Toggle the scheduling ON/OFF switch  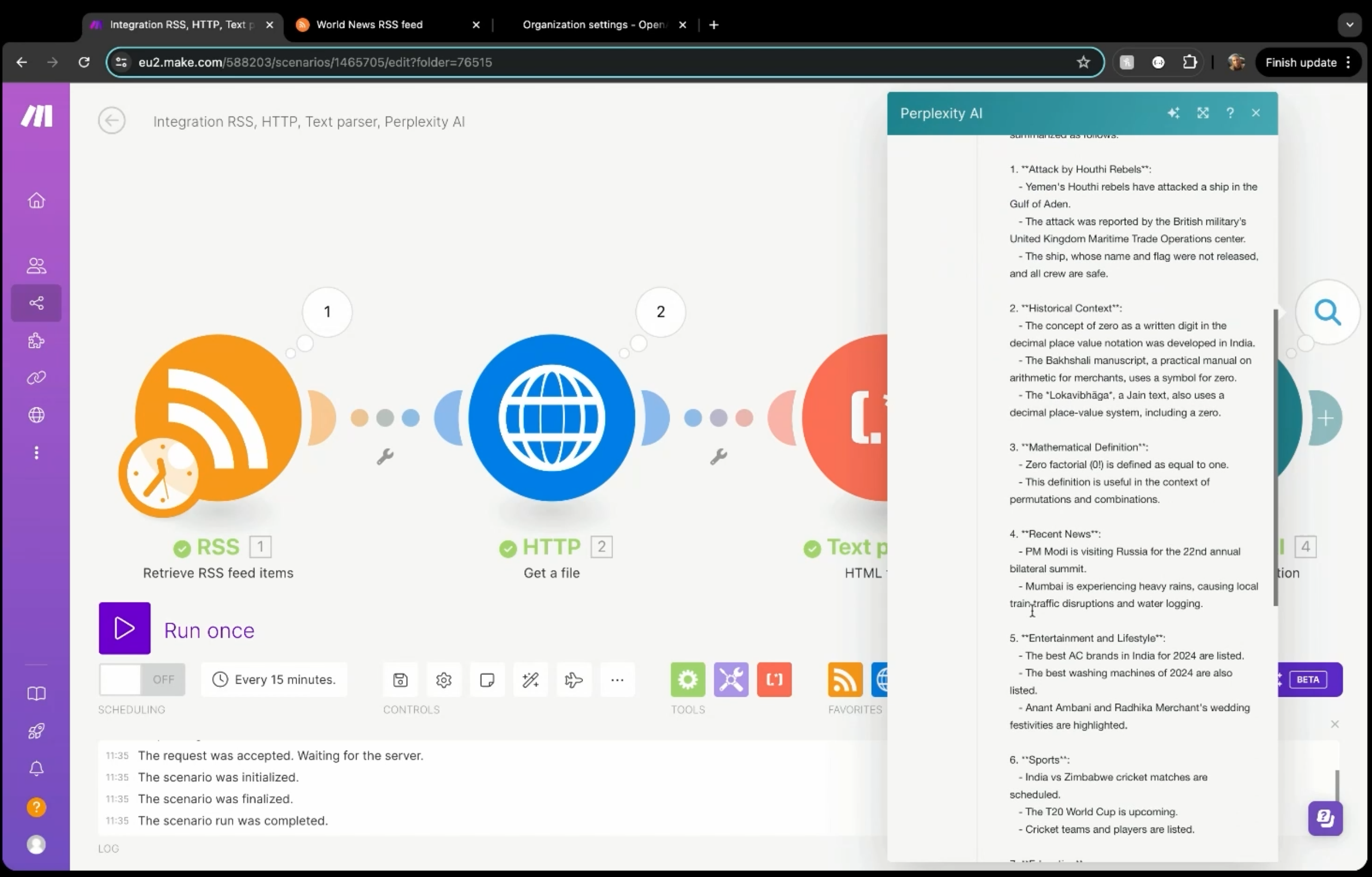pyautogui.click(x=142, y=679)
